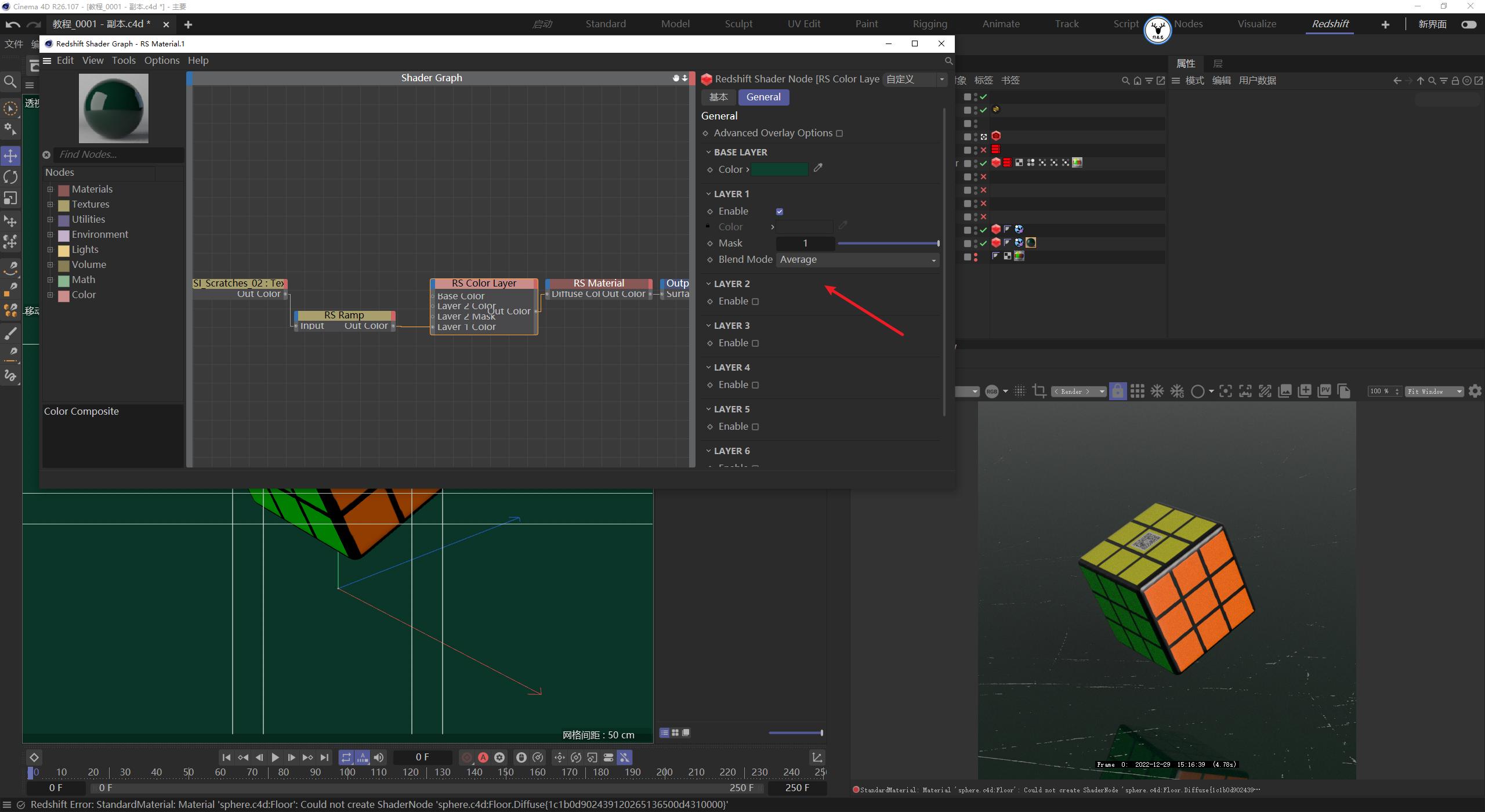Click the green Base Layer color swatch

[x=779, y=169]
